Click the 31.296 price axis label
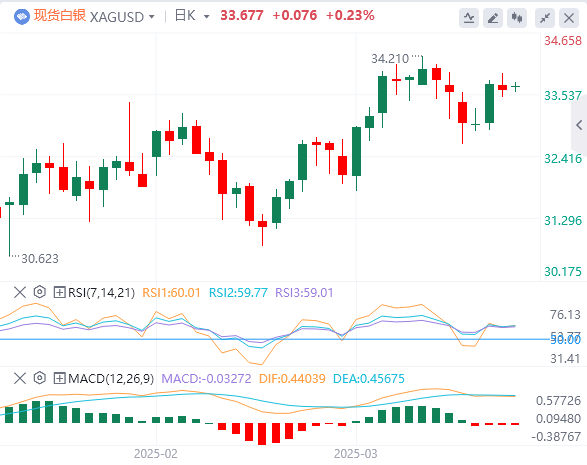Viewport: 587px width, 465px height. 563,221
